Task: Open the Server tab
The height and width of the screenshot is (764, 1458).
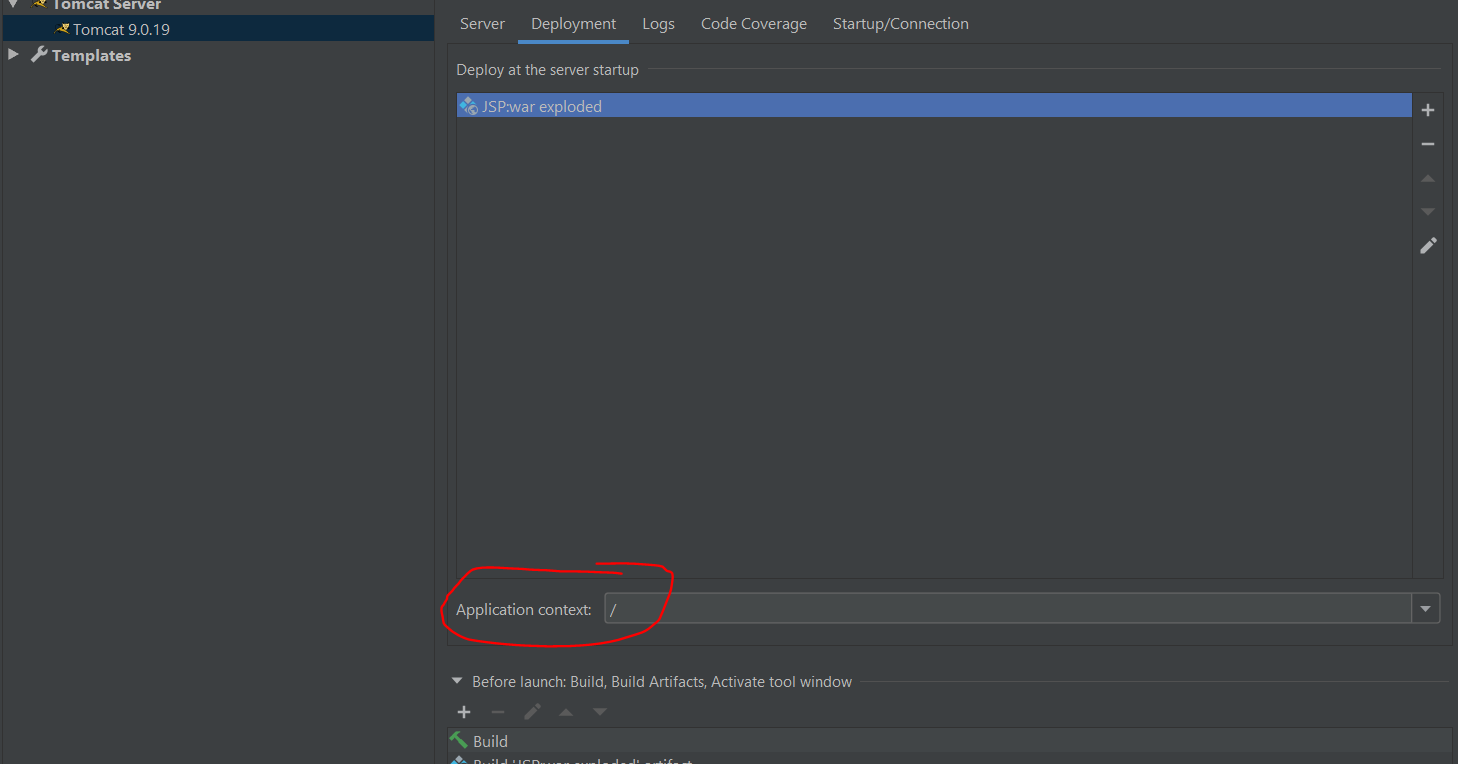Action: pos(482,24)
